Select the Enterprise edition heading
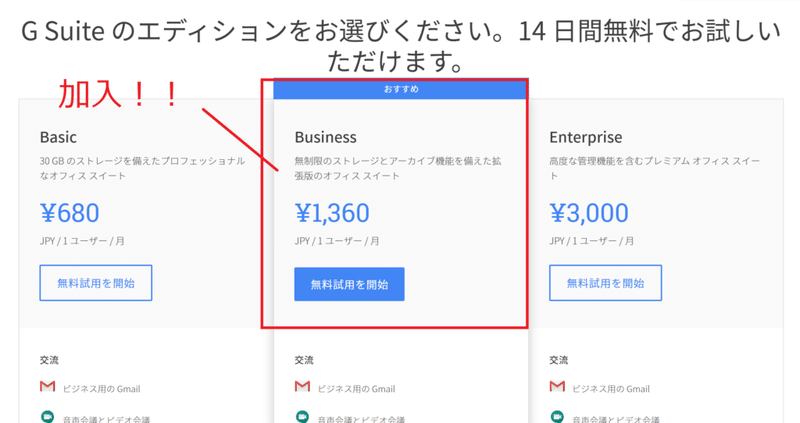The width and height of the screenshot is (800, 423). point(585,137)
